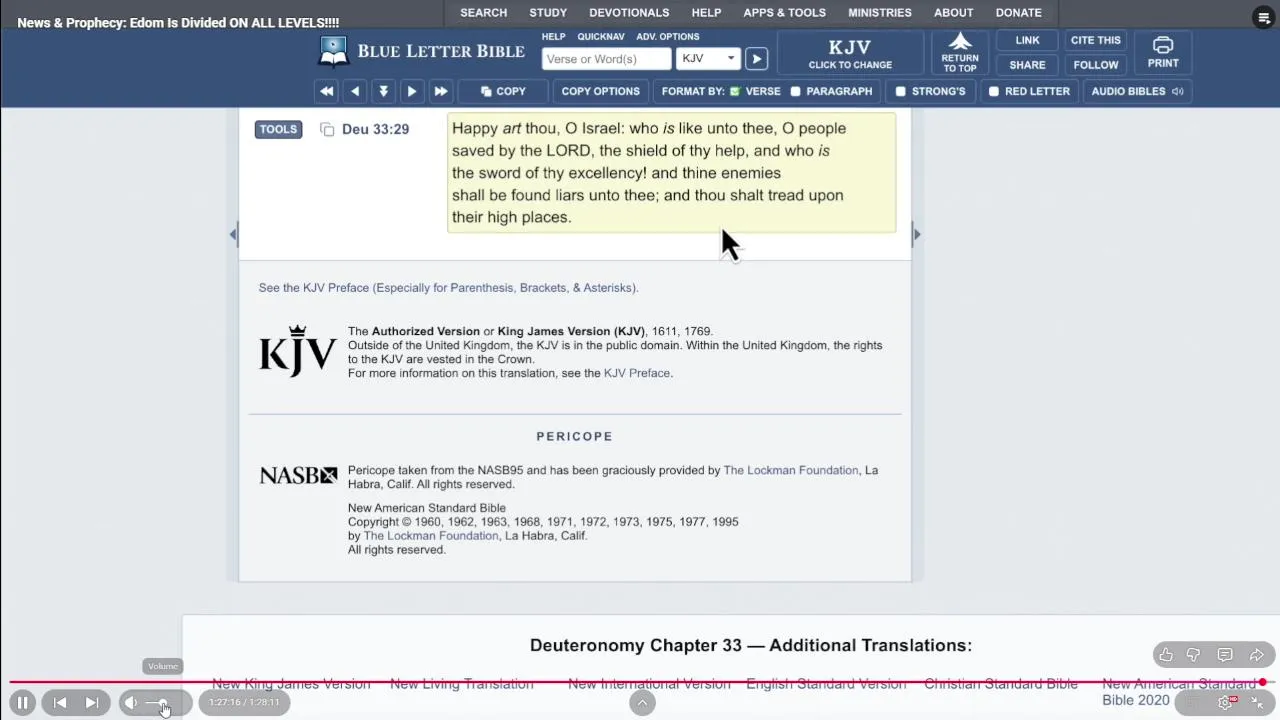Enable the Red Letter checkbox
The image size is (1280, 720).
coord(994,91)
